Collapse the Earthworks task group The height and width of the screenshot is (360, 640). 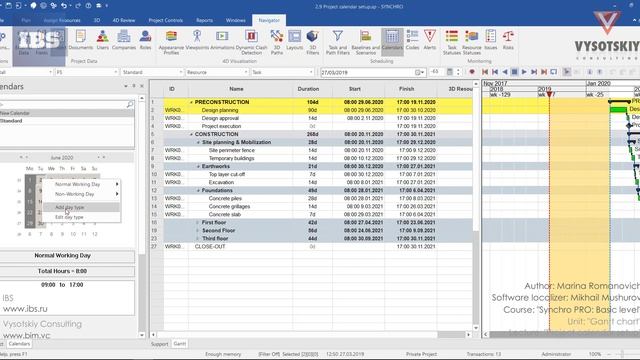(198, 167)
